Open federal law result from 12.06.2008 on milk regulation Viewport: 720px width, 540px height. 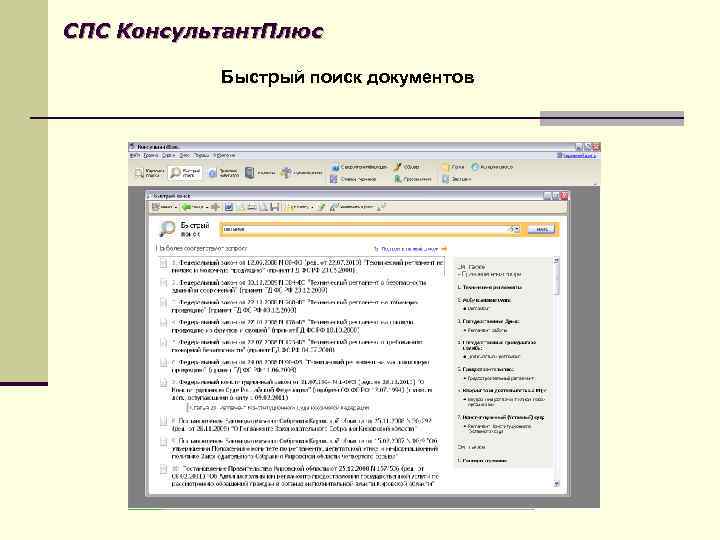pyautogui.click(x=307, y=266)
